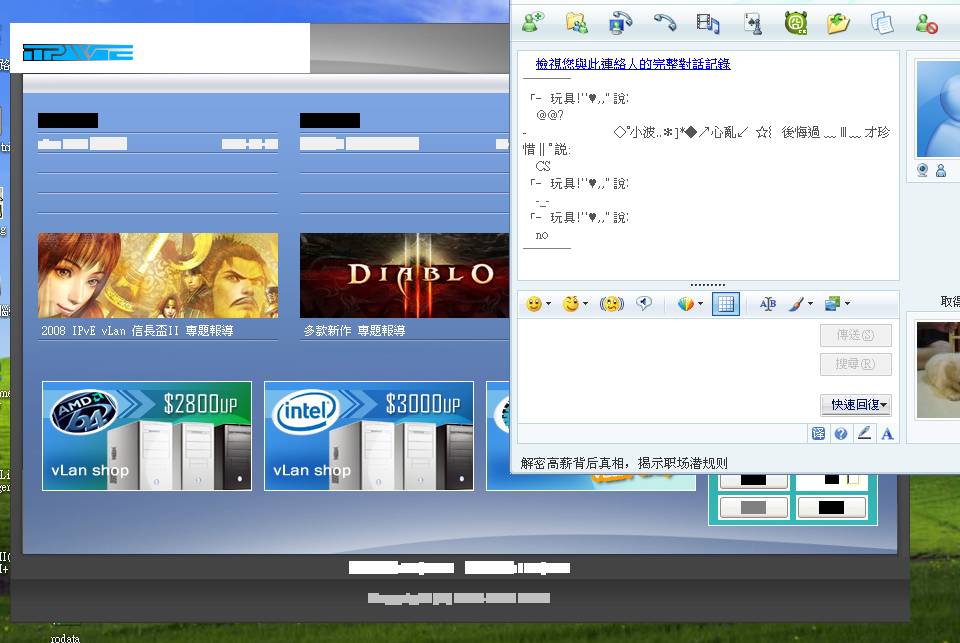Click the 傳送(S) send button
Screen dimensions: 960x643
coord(856,335)
